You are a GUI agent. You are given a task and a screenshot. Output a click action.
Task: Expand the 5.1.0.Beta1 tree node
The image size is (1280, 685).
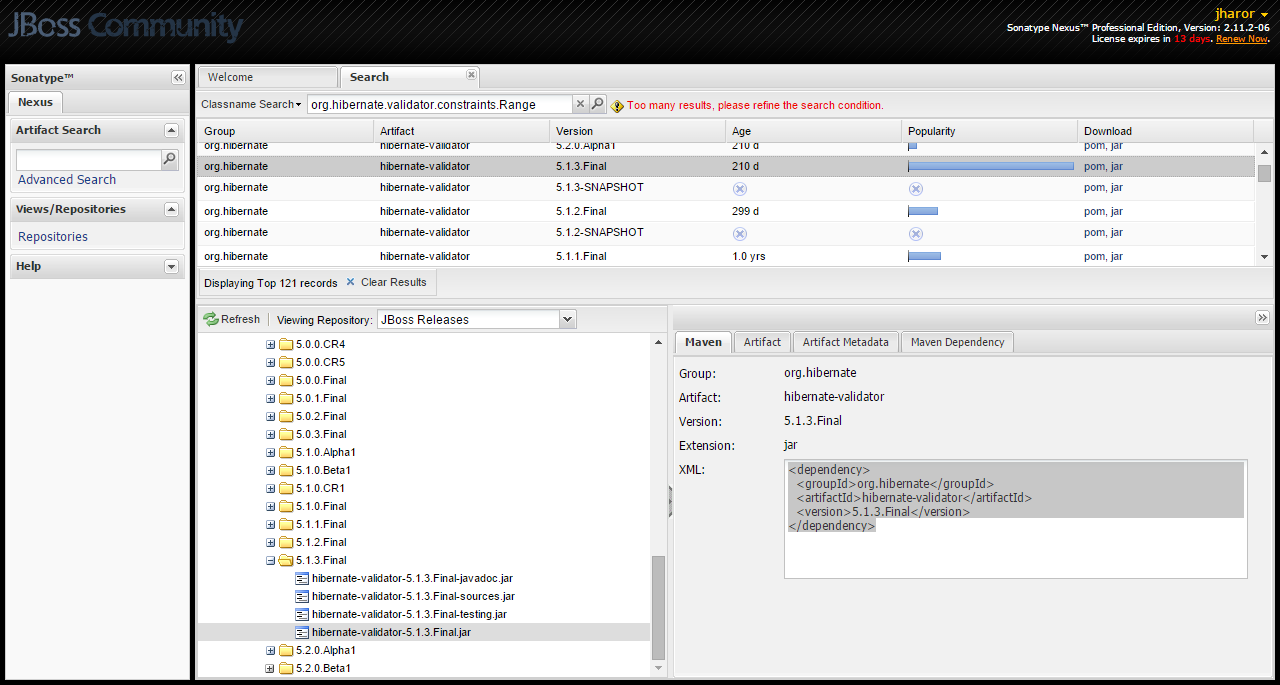270,470
